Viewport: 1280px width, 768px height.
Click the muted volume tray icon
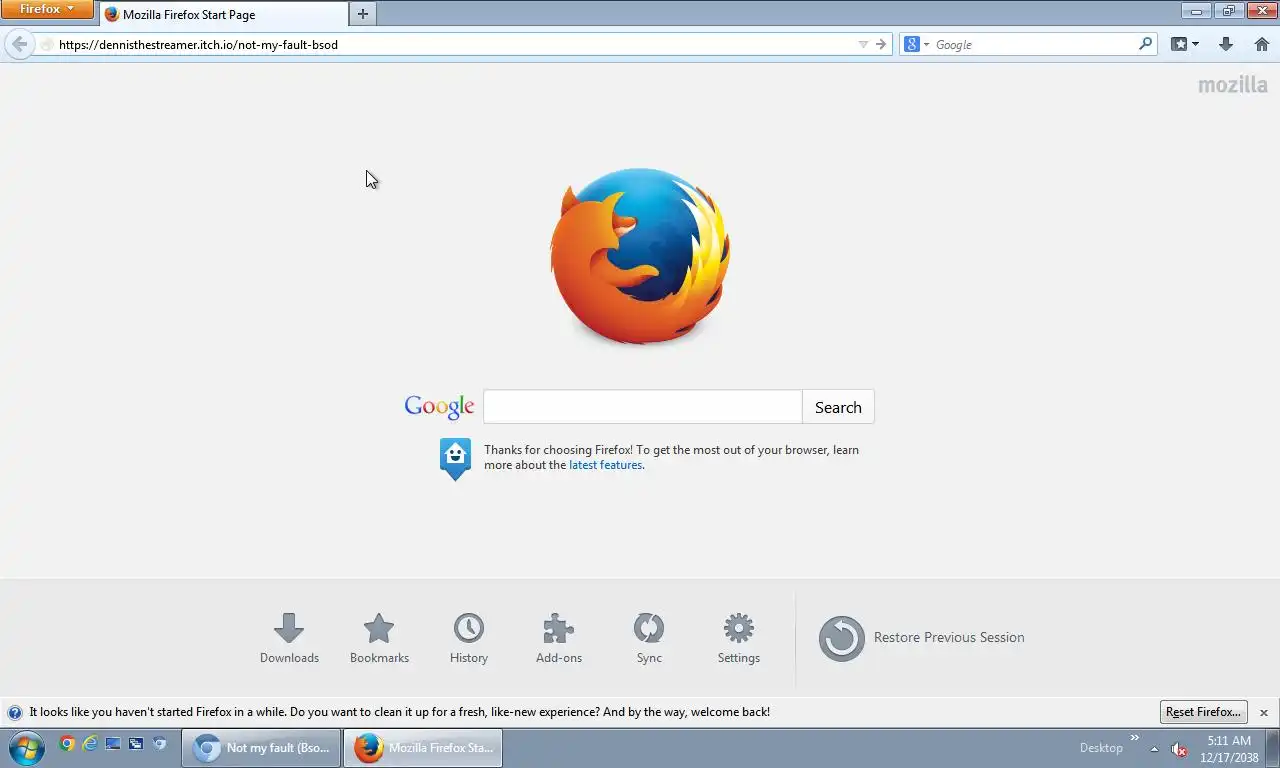click(x=1179, y=749)
